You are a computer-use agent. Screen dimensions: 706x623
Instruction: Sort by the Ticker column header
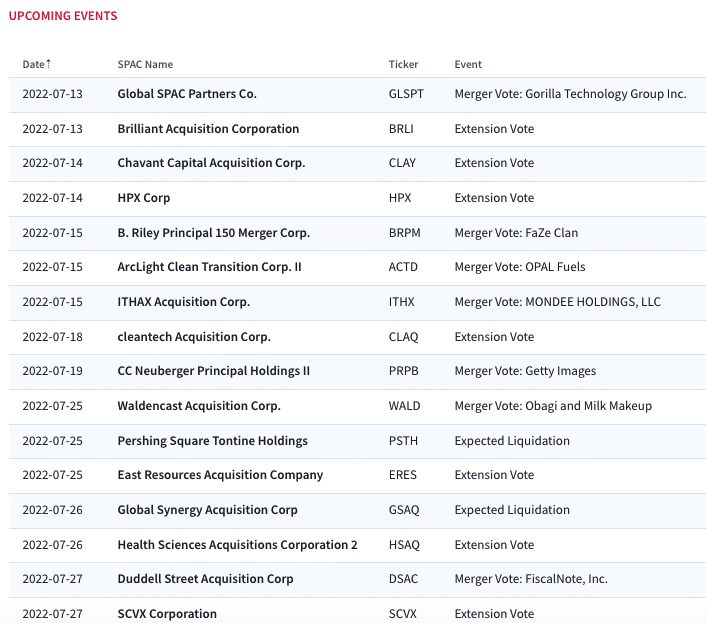pyautogui.click(x=403, y=64)
